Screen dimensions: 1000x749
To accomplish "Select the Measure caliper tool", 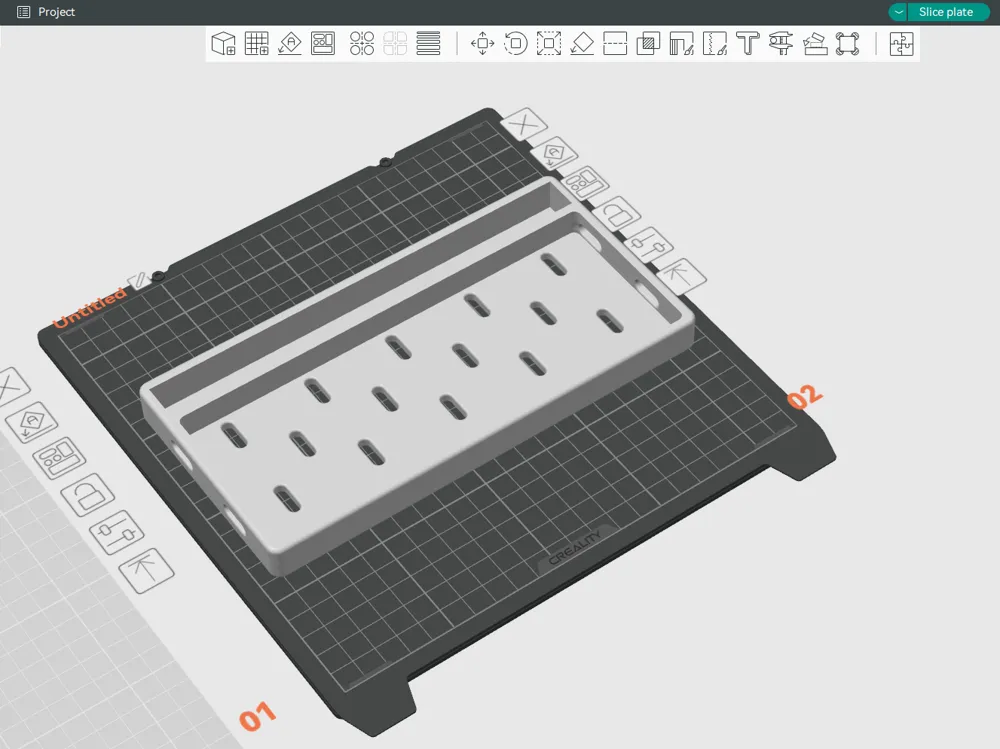I will click(781, 43).
